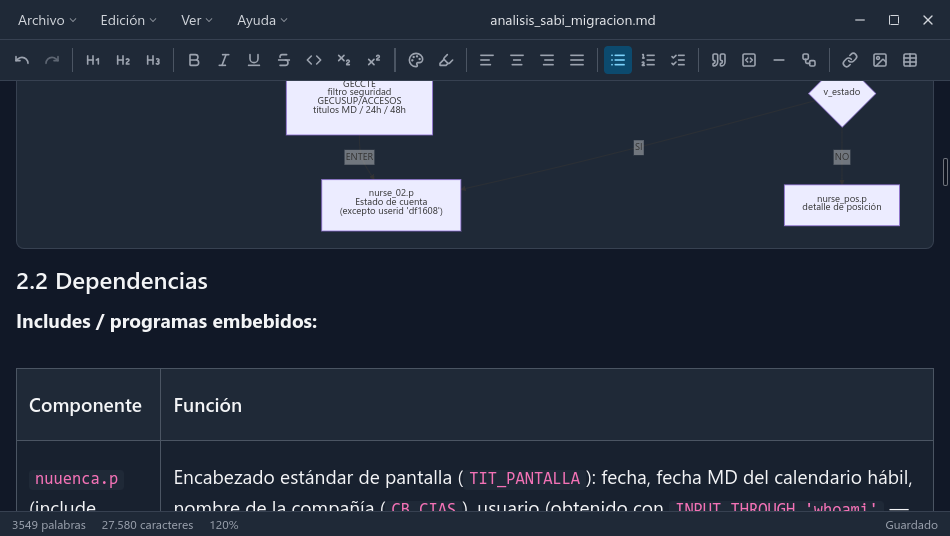The image size is (950, 536).
Task: Toggle superscript formatting
Action: [374, 60]
